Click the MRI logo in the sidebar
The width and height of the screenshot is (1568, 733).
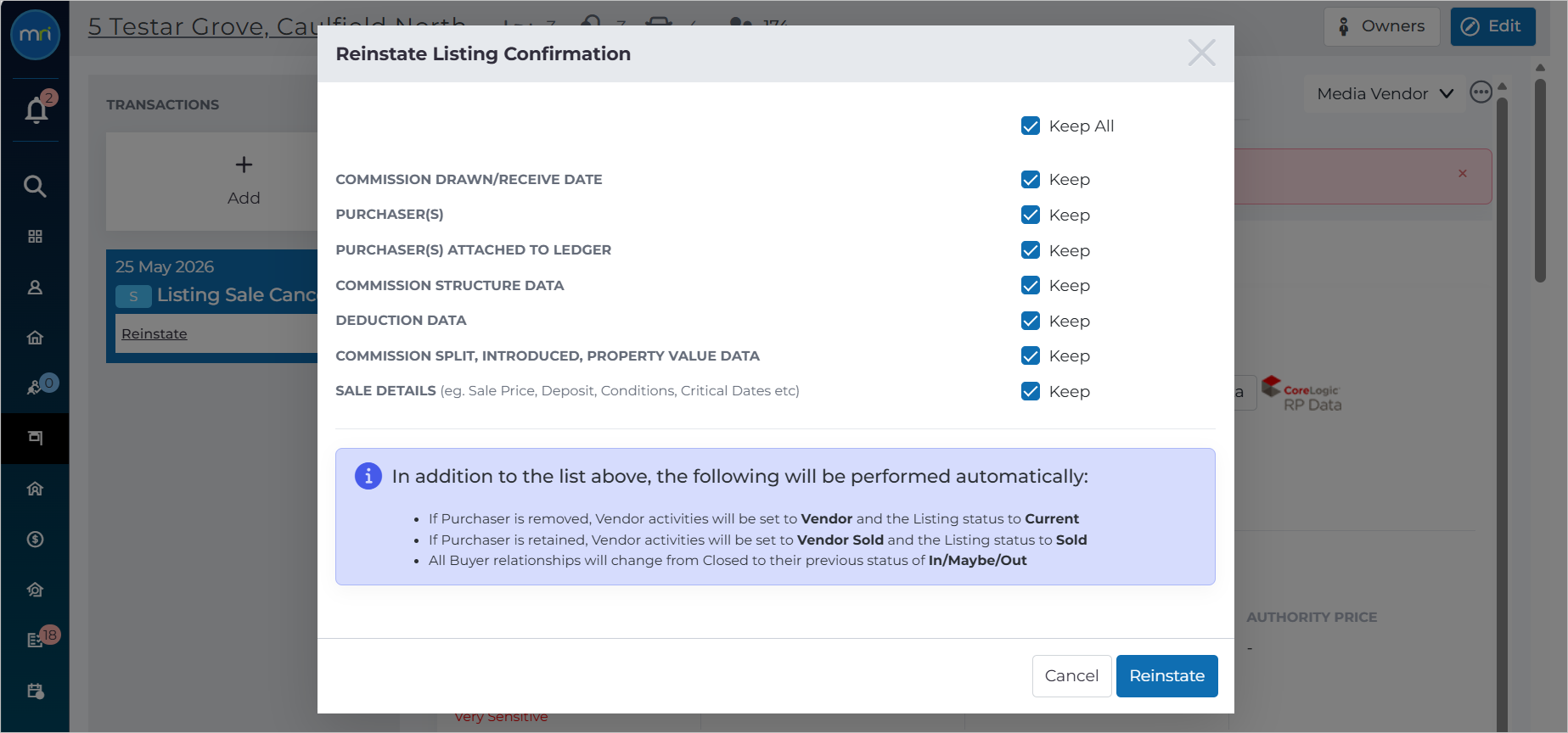(x=35, y=35)
